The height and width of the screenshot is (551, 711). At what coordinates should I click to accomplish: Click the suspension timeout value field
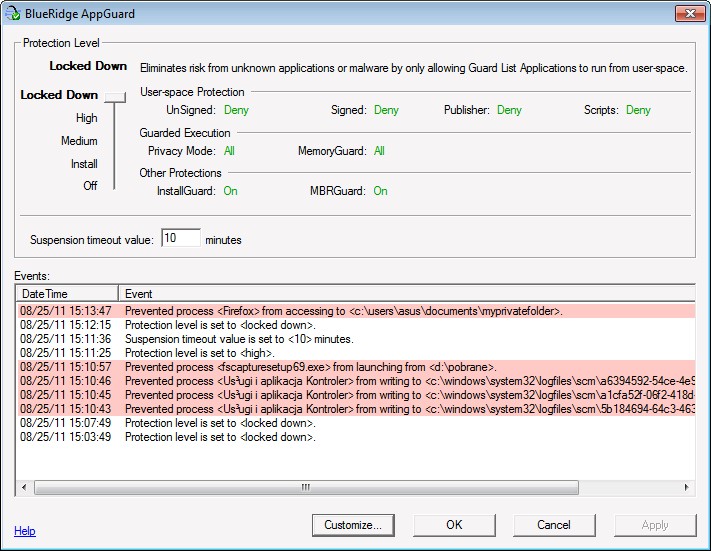pyautogui.click(x=180, y=239)
